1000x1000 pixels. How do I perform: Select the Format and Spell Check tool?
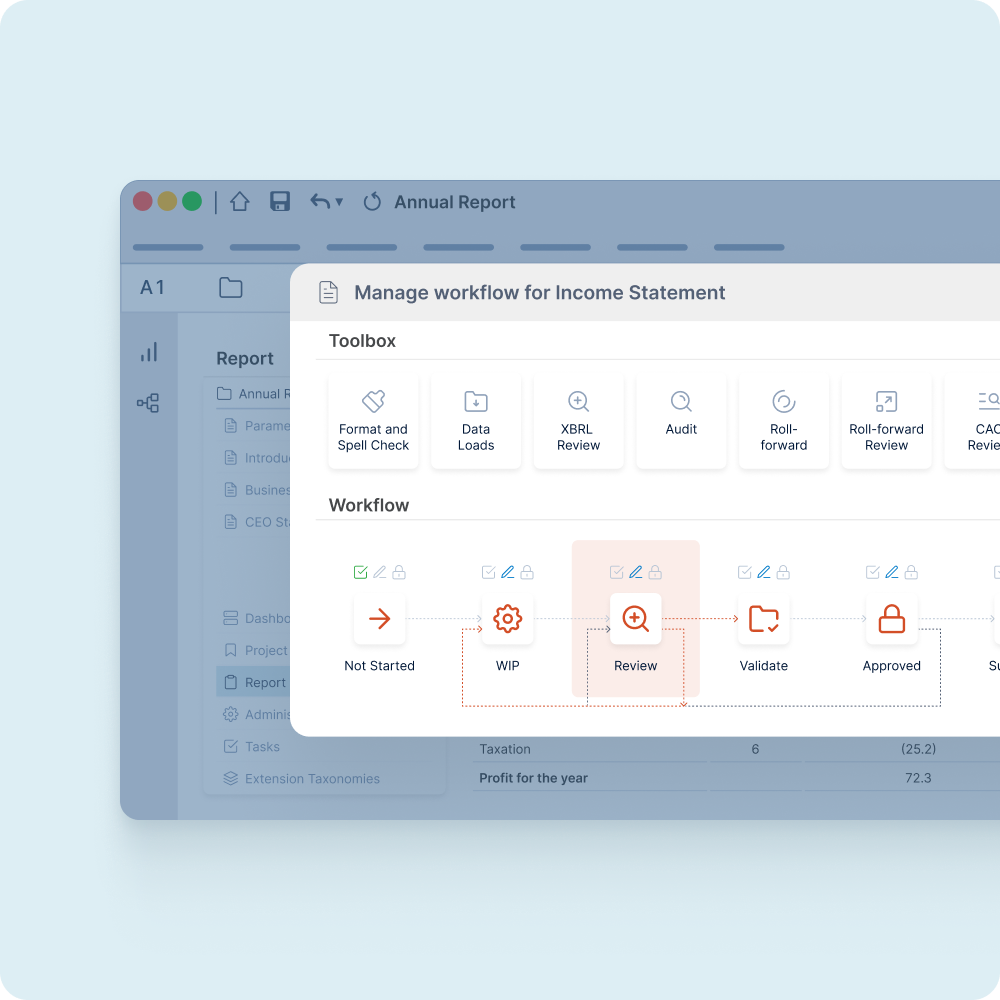pyautogui.click(x=373, y=420)
